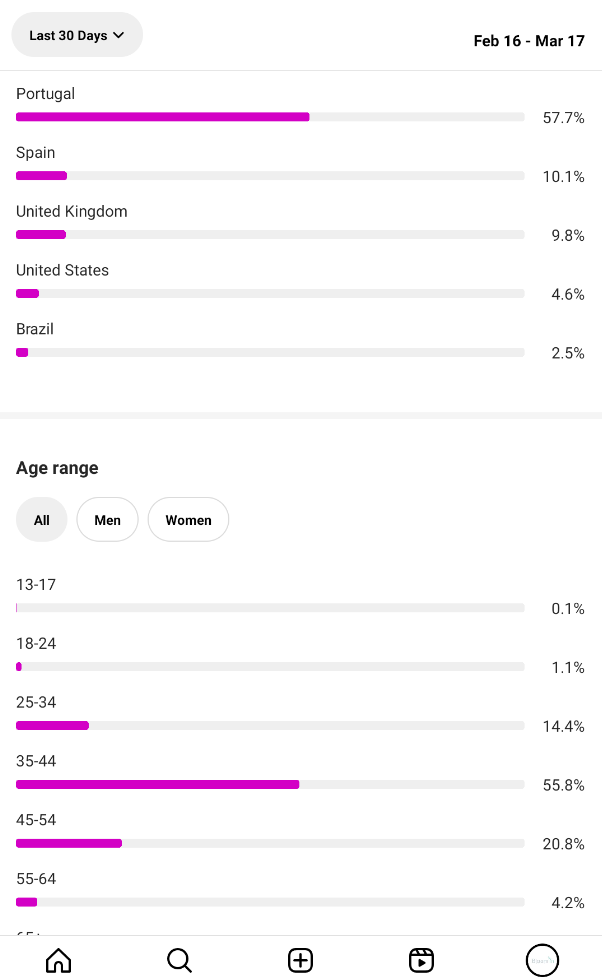Open the profile avatar icon
602x978 pixels.
pyautogui.click(x=542, y=960)
